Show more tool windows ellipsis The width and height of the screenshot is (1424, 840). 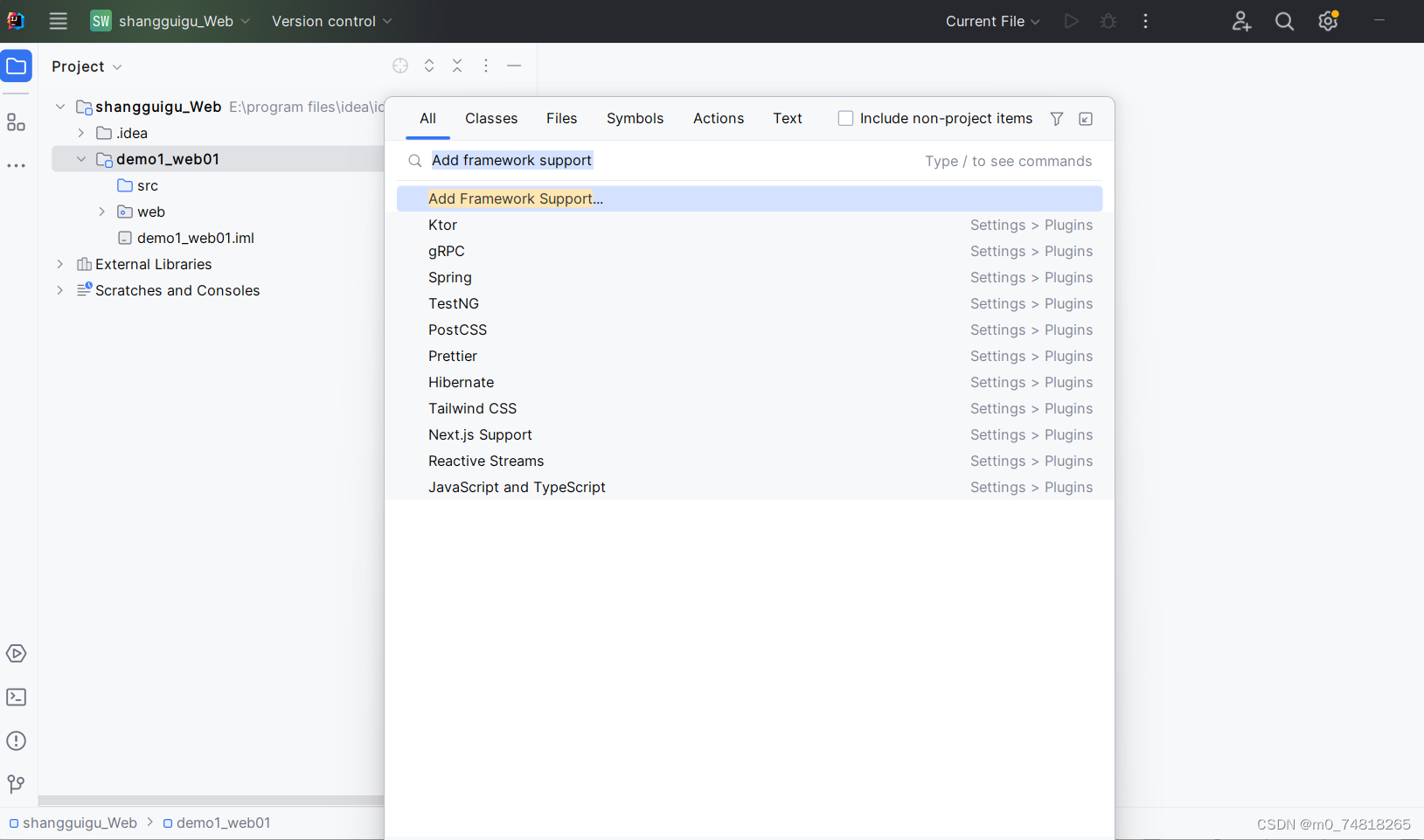coord(16,165)
